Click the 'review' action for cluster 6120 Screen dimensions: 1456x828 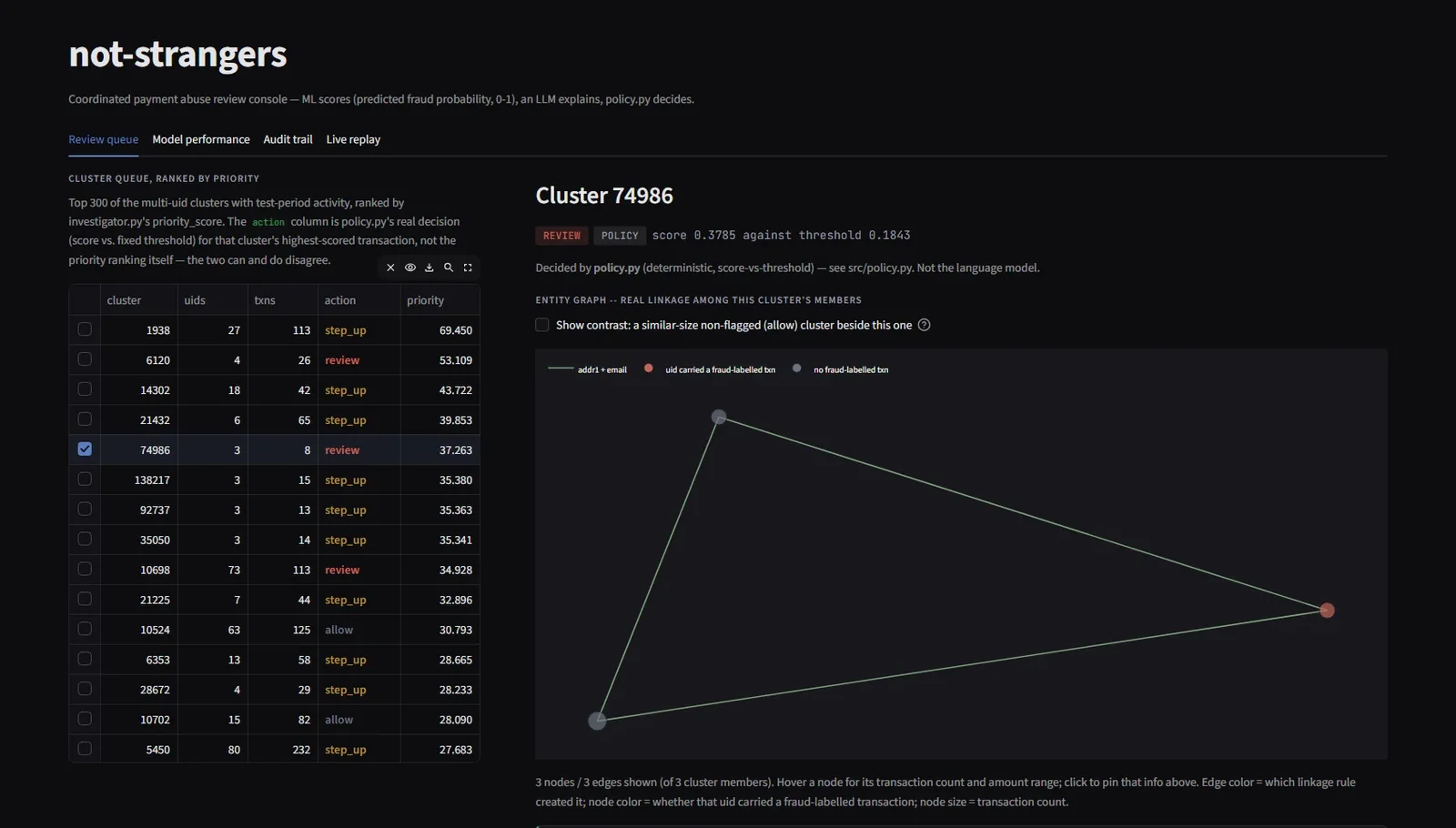coord(342,360)
